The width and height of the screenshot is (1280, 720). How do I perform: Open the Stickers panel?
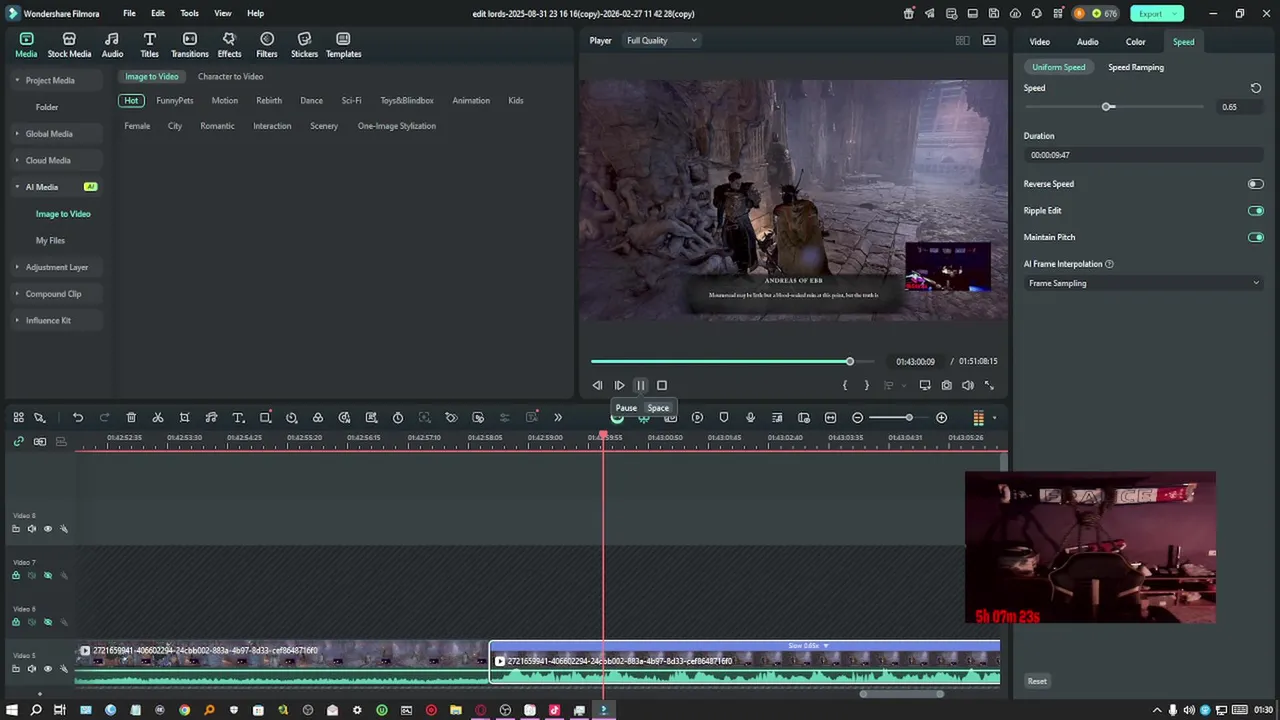coord(304,45)
